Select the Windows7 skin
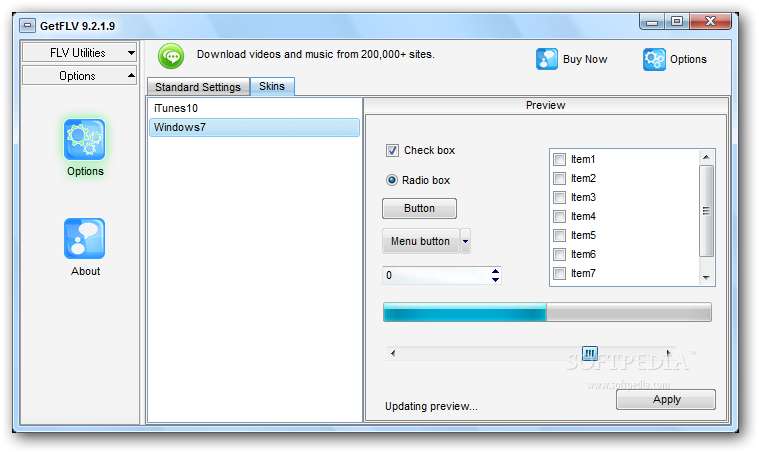759x453 pixels. tap(255, 127)
